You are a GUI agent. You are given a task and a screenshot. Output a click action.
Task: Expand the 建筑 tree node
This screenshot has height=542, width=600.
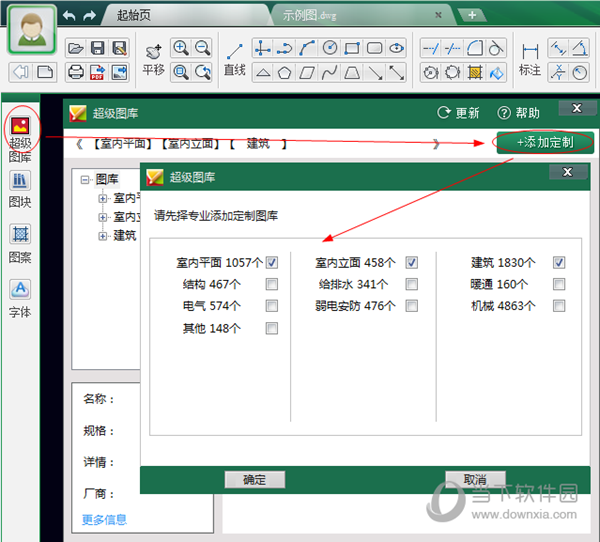pyautogui.click(x=103, y=236)
